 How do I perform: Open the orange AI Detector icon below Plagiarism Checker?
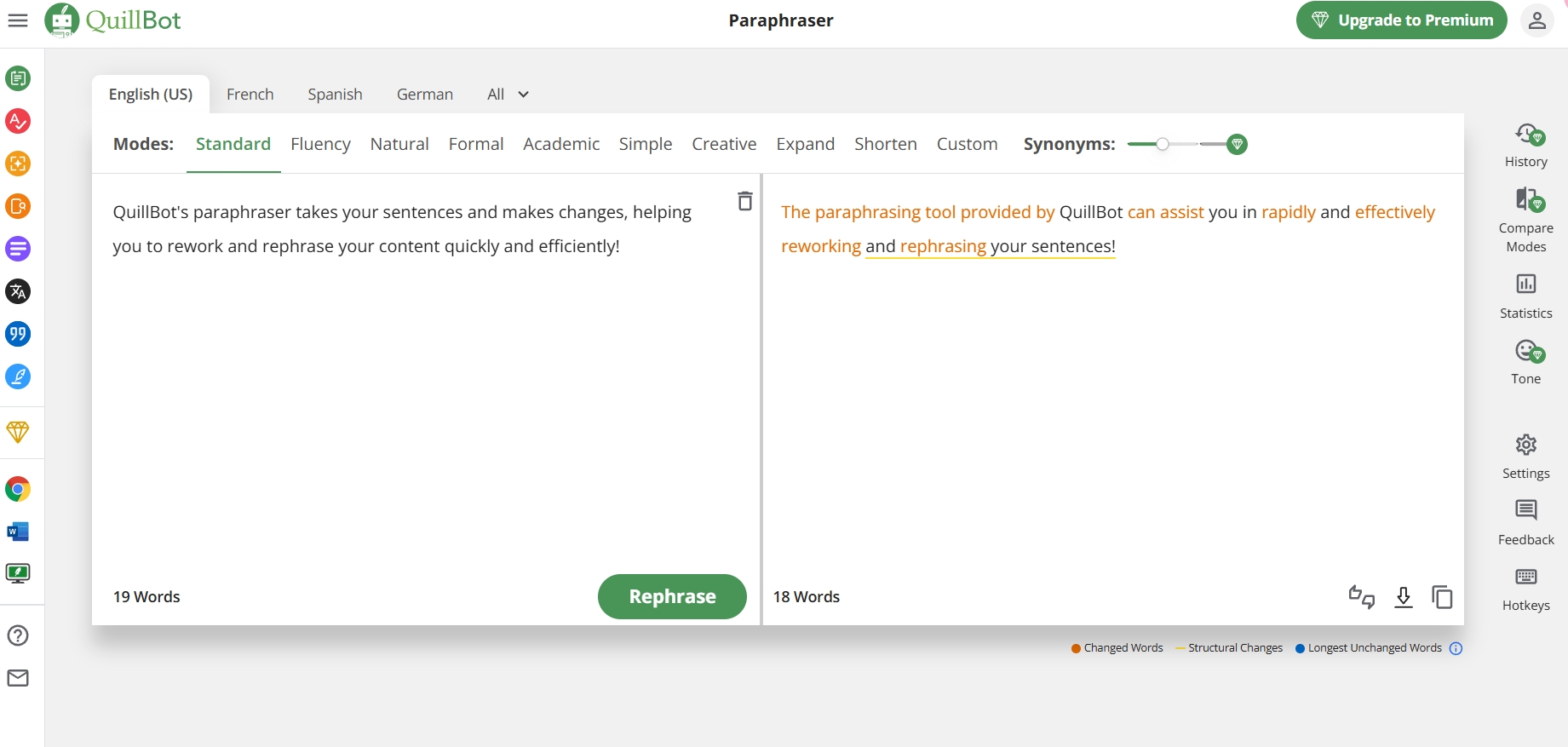18,206
